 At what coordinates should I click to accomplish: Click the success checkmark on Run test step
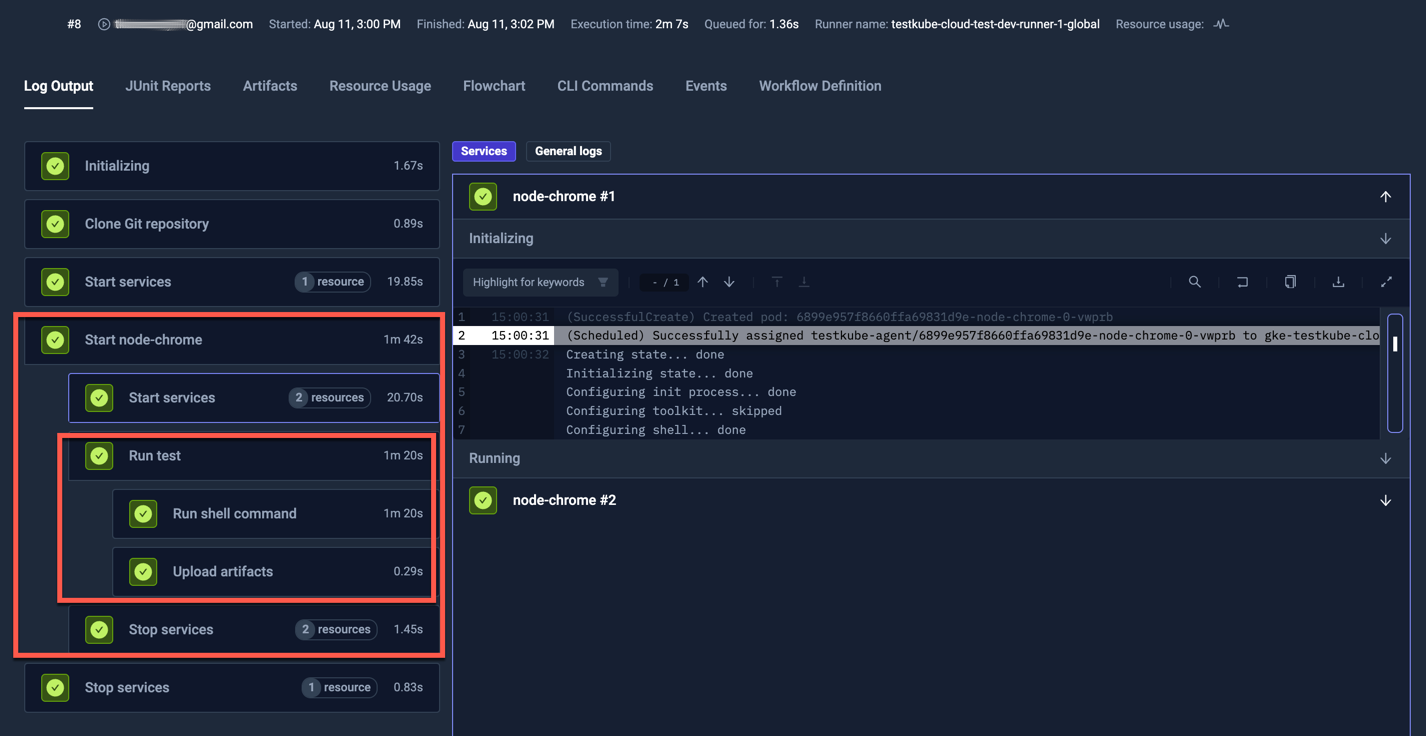pos(99,455)
